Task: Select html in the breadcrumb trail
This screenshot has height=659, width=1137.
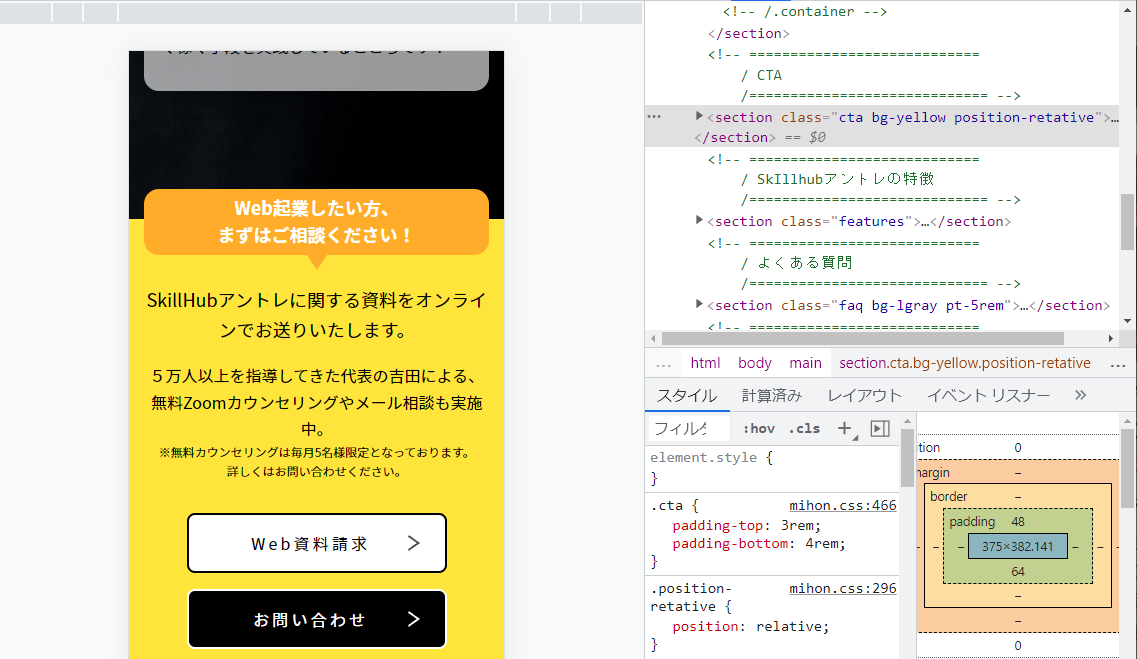Action: [705, 362]
